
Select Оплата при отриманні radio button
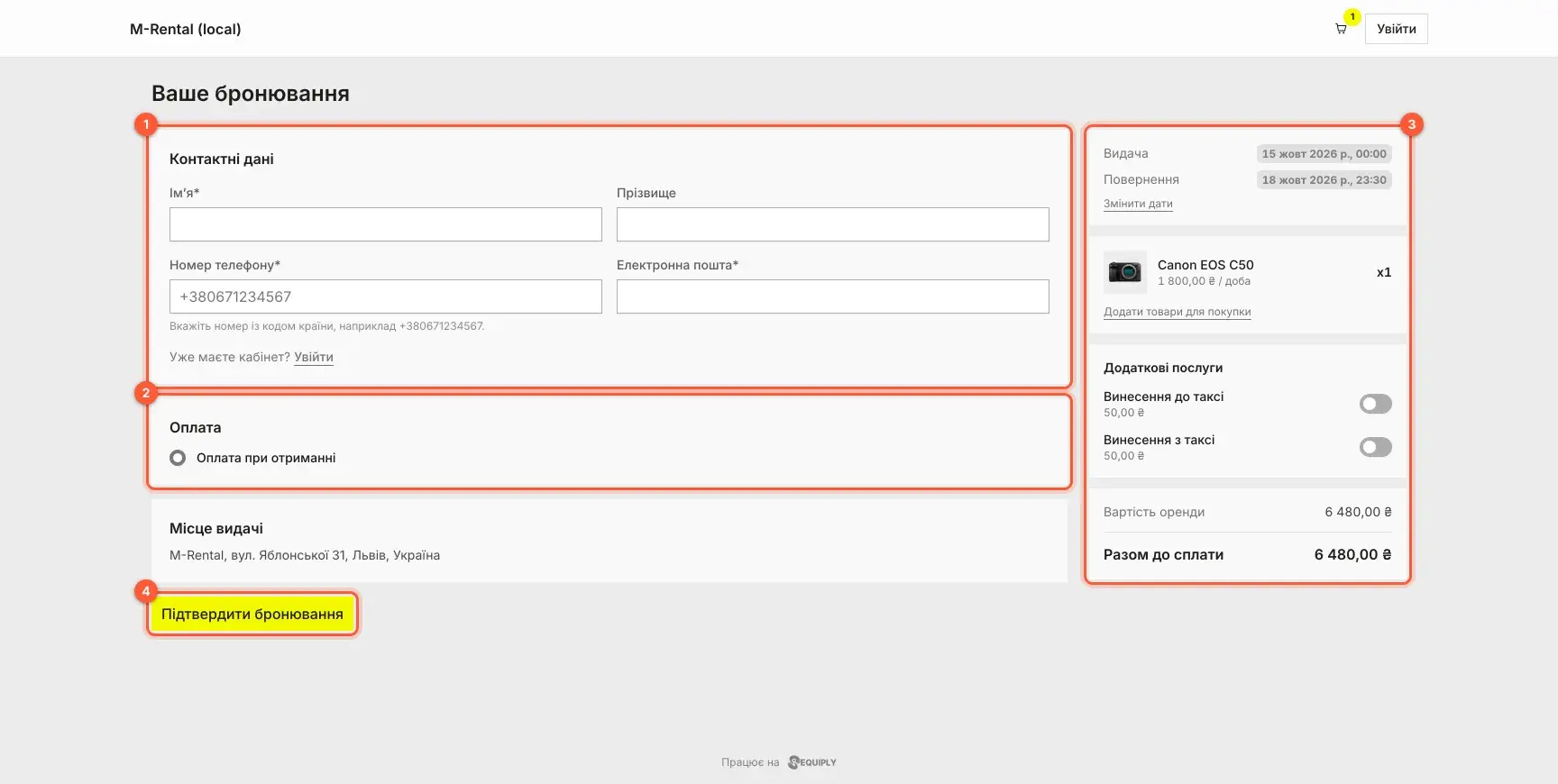coord(178,458)
